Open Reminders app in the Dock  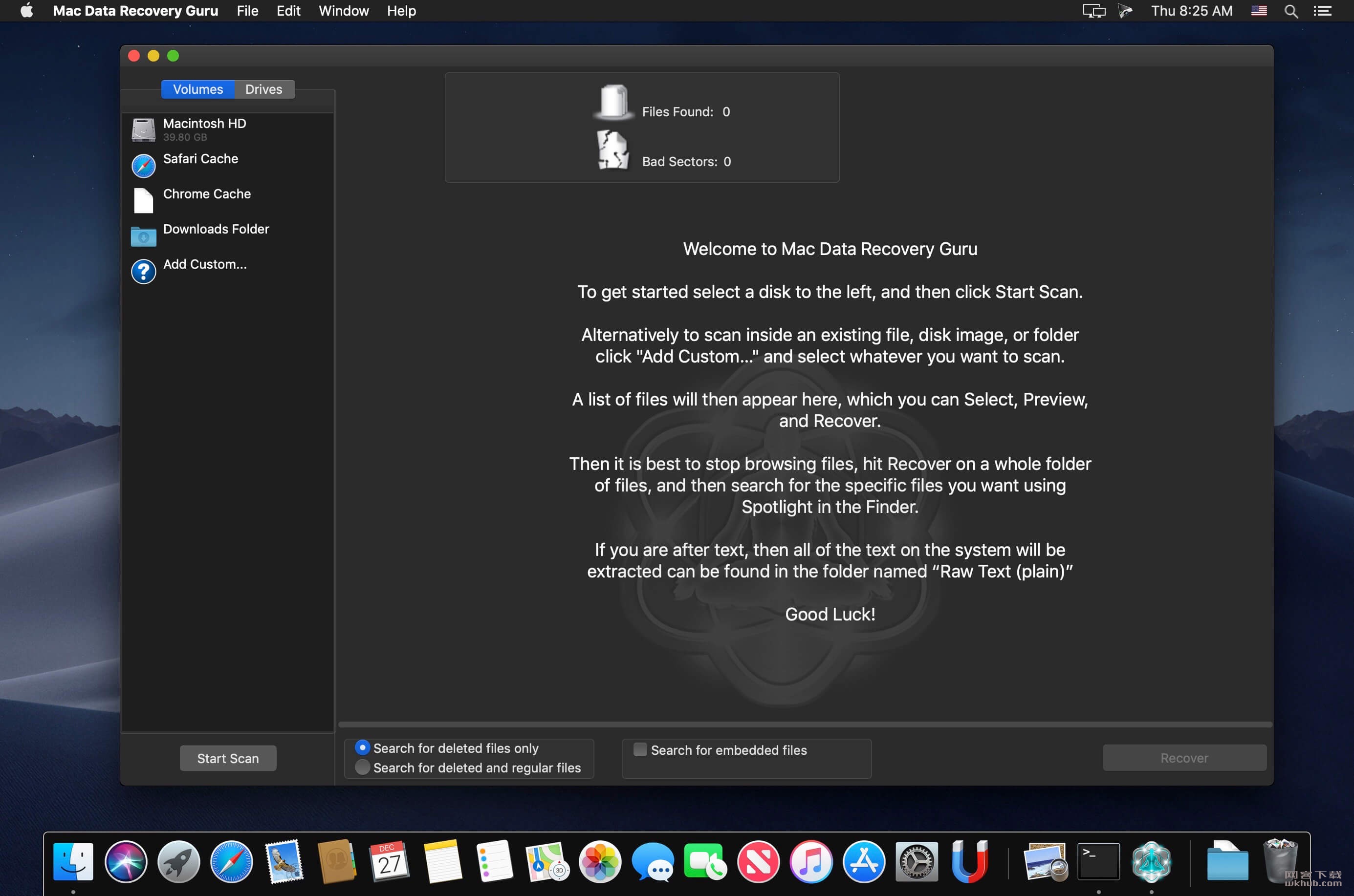pyautogui.click(x=495, y=862)
